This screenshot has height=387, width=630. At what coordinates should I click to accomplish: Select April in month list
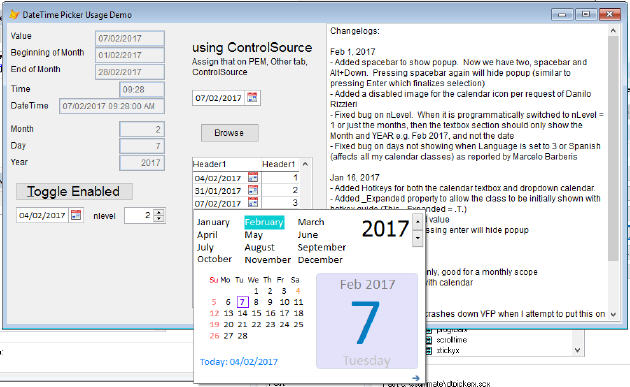coord(207,235)
